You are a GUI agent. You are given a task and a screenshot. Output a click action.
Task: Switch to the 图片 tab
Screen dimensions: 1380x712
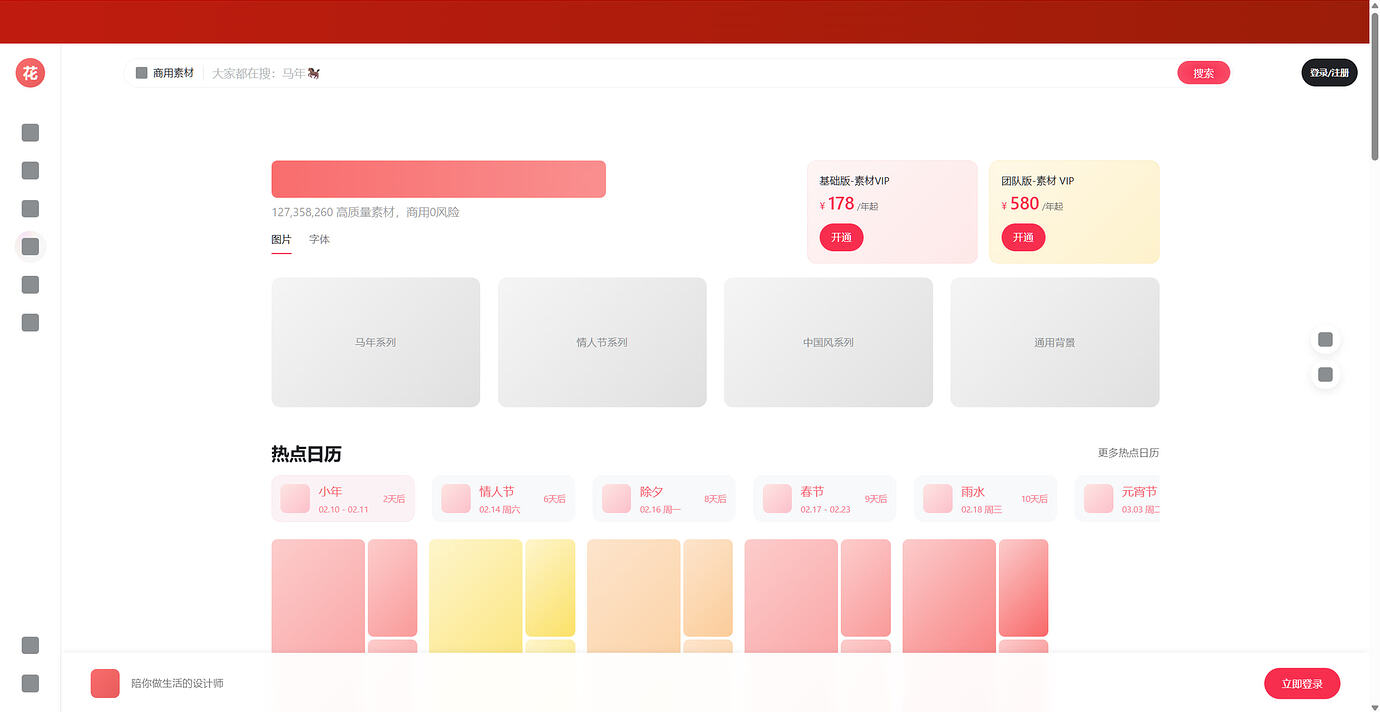281,240
